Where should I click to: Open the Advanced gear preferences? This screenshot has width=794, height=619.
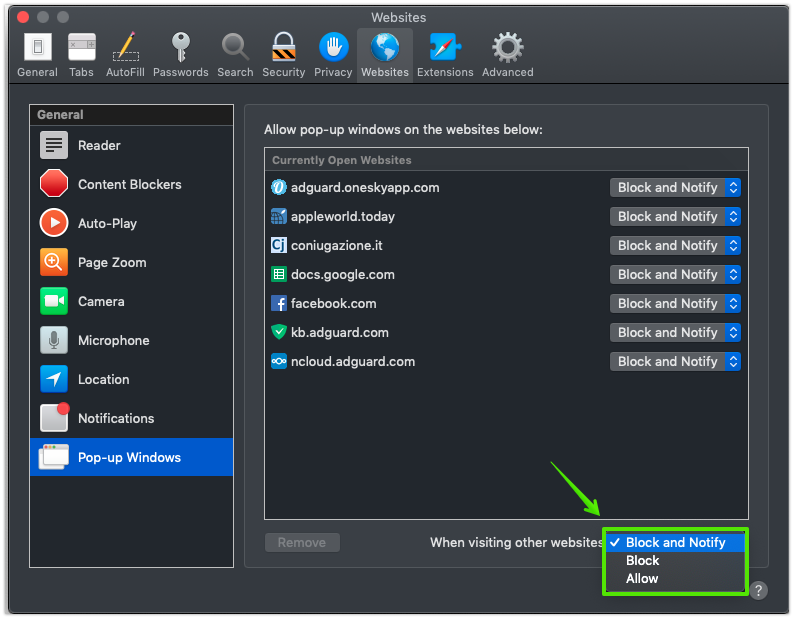point(507,54)
